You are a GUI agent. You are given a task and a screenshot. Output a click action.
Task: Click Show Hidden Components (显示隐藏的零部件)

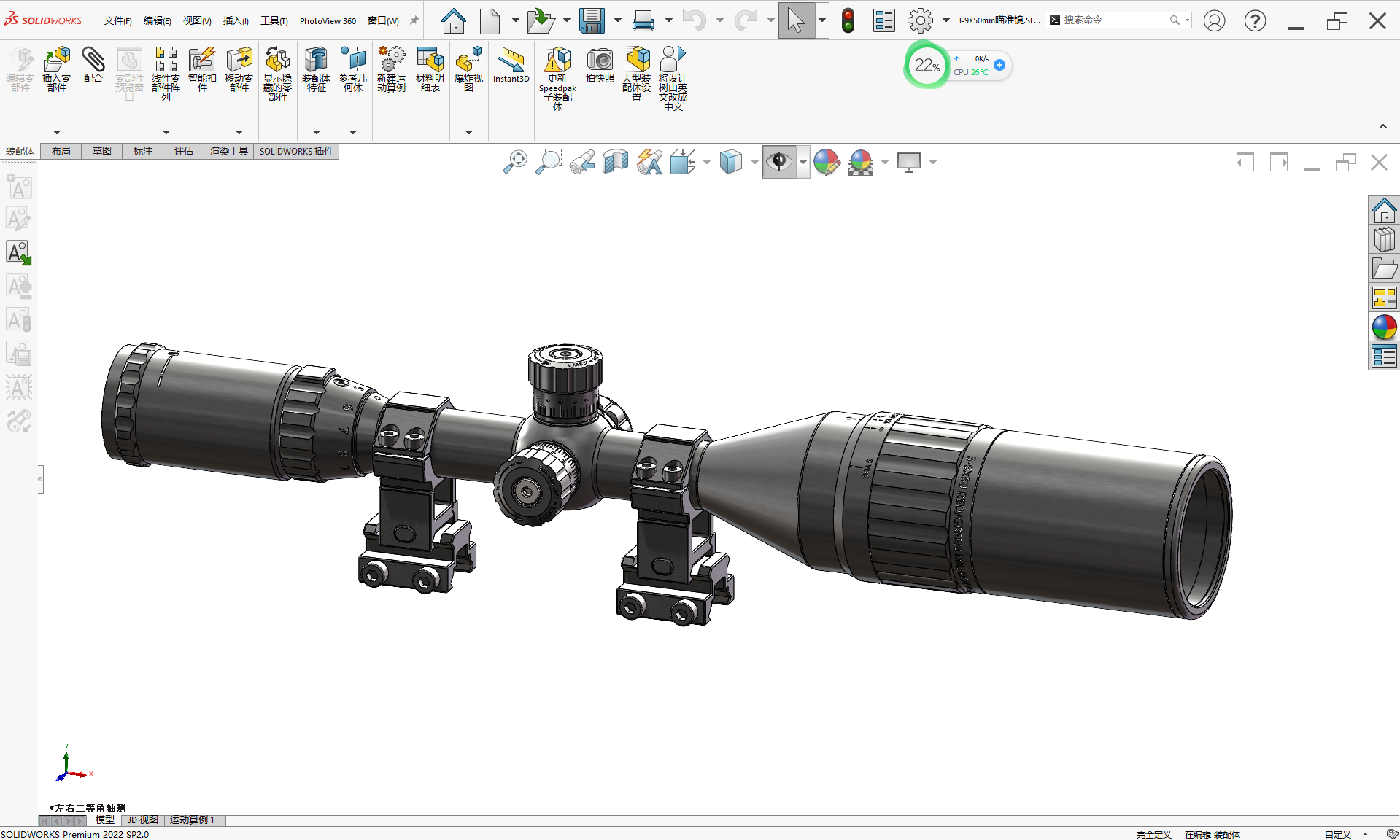278,74
